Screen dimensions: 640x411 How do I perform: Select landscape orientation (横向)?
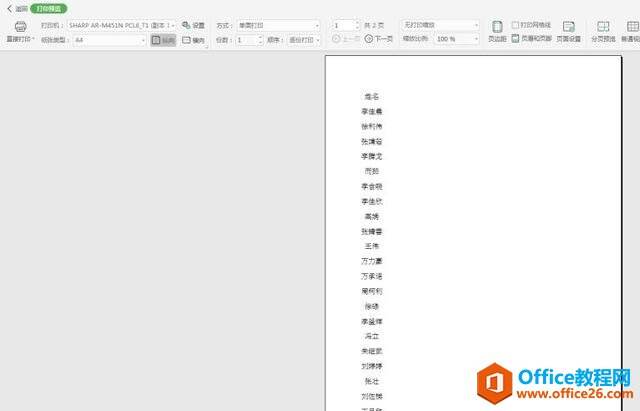coord(193,40)
